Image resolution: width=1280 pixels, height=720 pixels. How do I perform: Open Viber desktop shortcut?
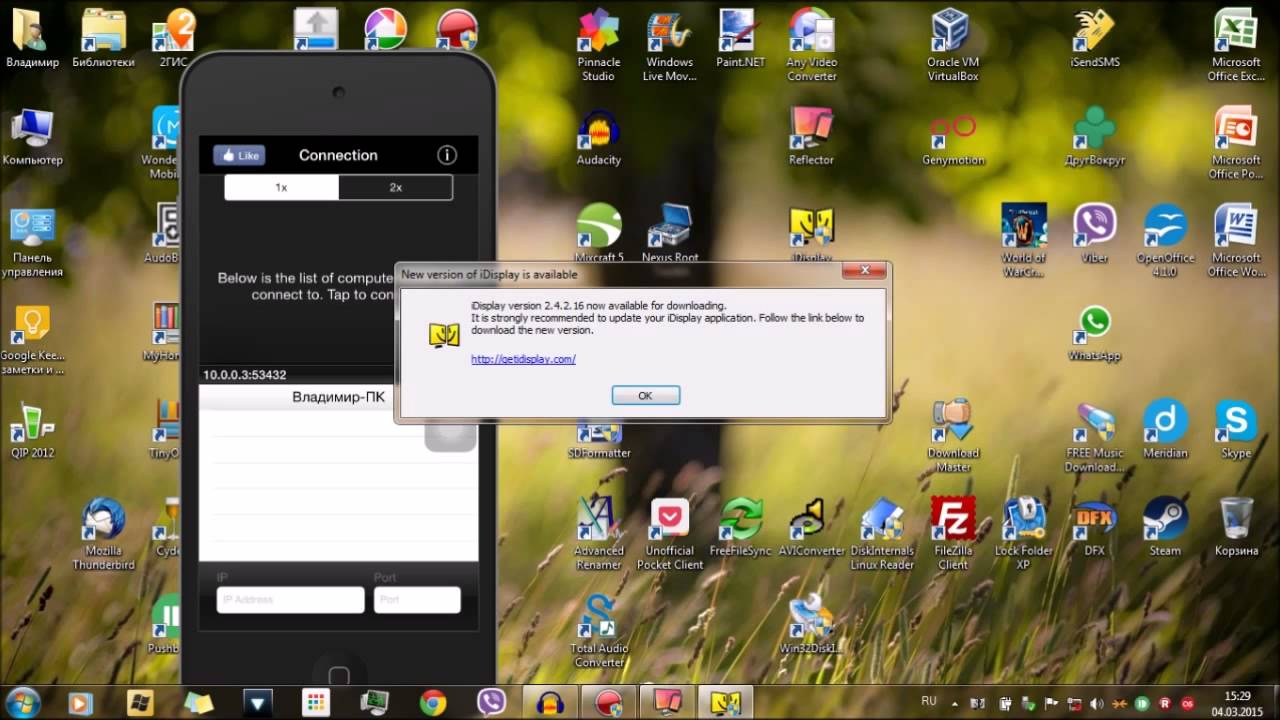click(x=1095, y=234)
